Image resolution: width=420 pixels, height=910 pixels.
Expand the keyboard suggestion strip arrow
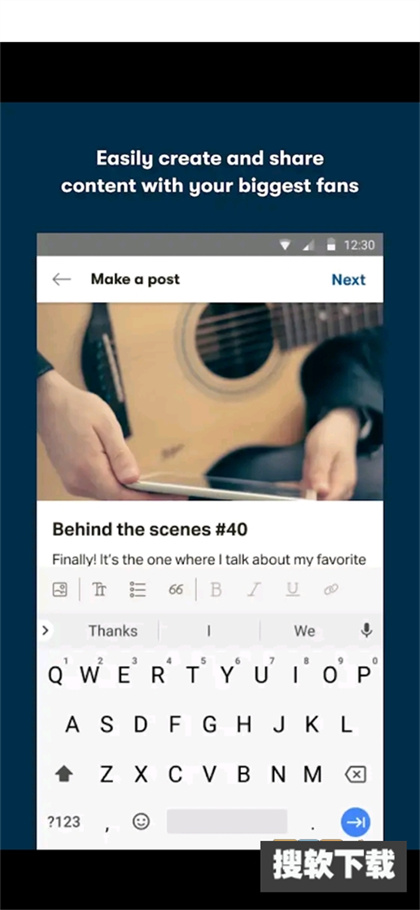(x=46, y=630)
